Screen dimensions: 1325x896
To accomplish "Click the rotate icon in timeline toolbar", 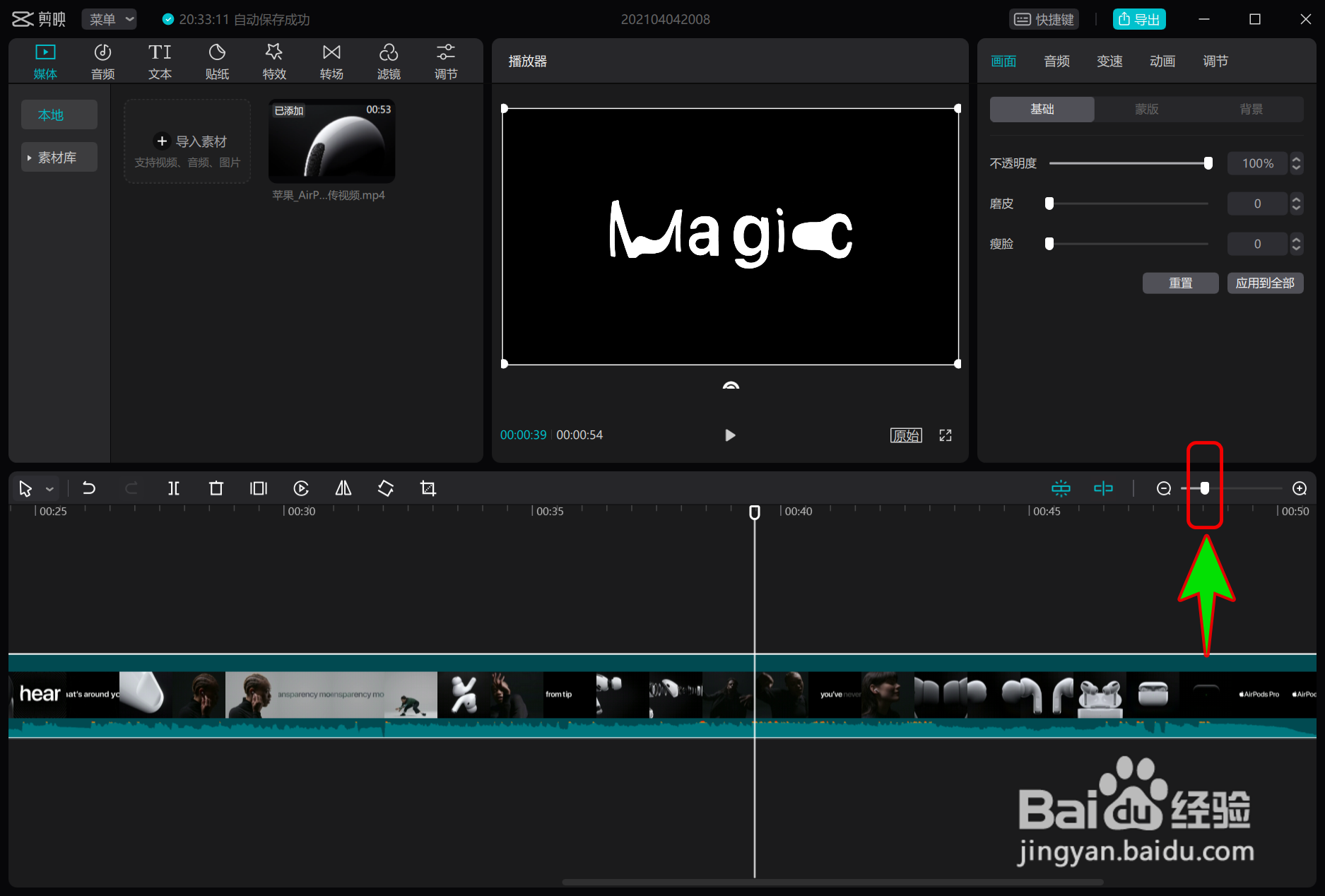I will tap(386, 488).
